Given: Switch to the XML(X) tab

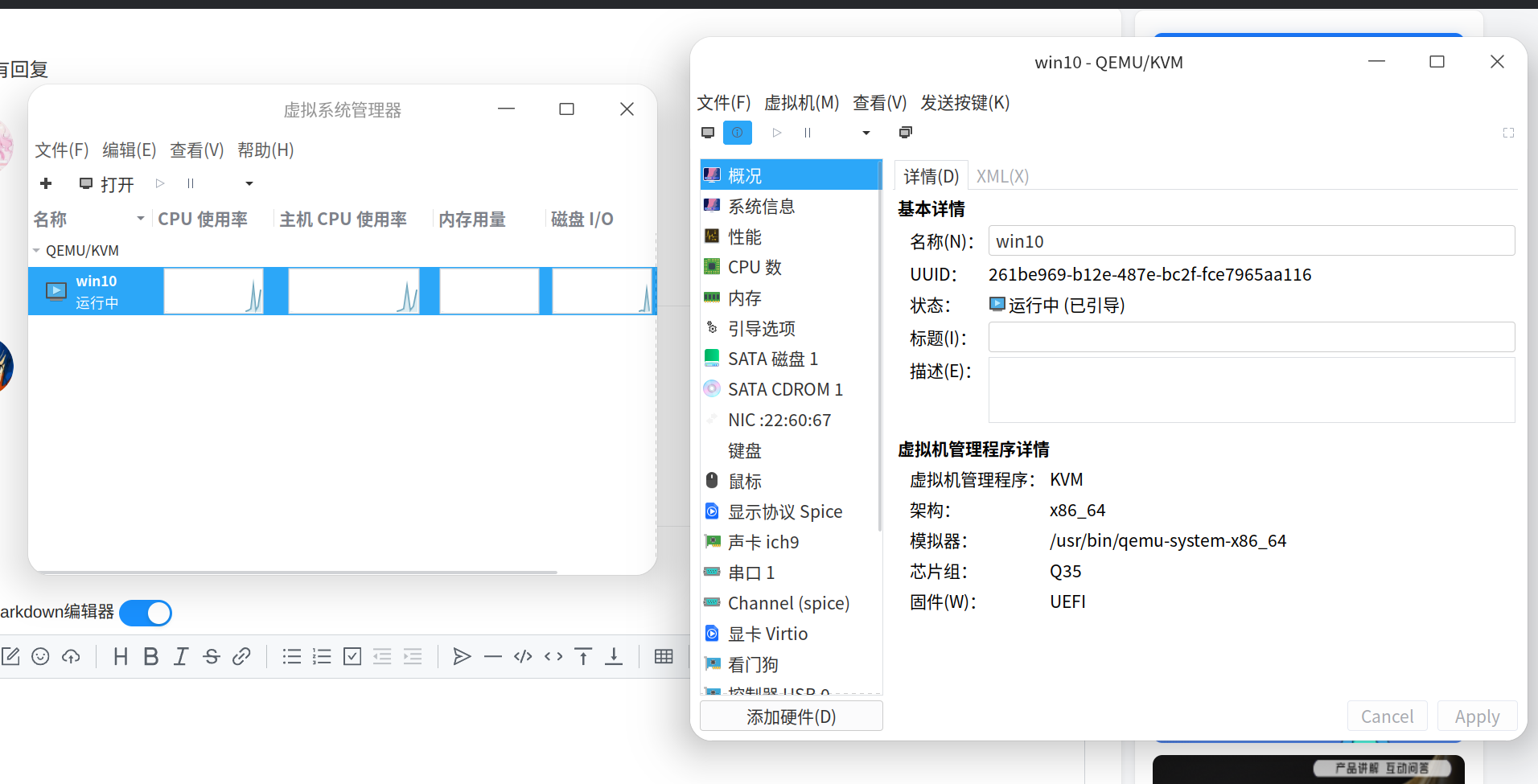Looking at the screenshot, I should (x=1002, y=176).
